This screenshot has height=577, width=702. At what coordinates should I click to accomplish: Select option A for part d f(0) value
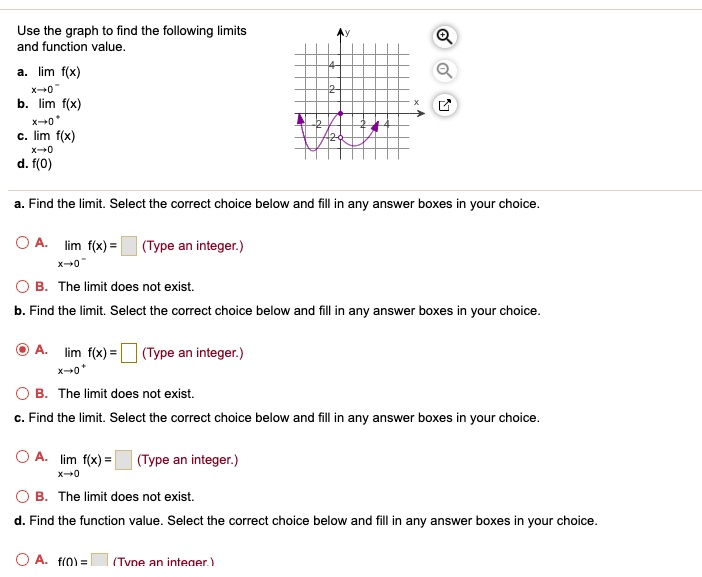[x=23, y=560]
